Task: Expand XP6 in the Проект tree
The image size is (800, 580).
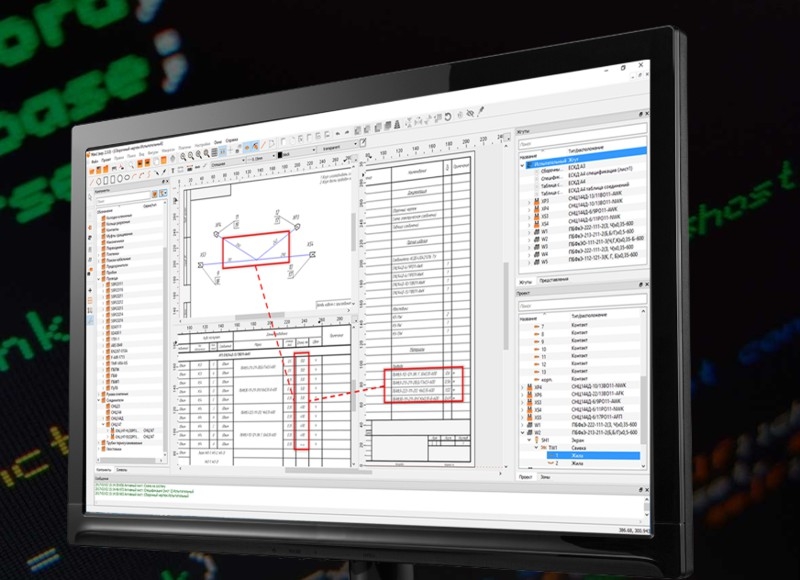Action: (522, 395)
